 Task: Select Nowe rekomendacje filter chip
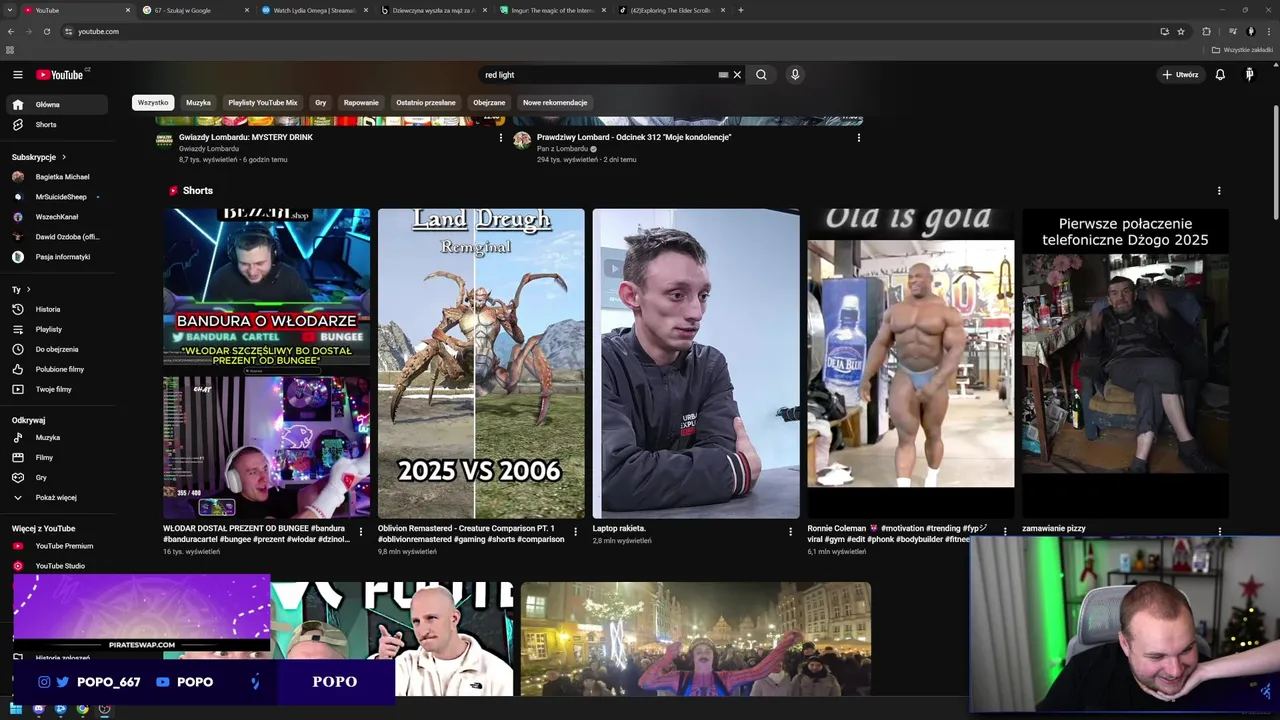pos(555,102)
